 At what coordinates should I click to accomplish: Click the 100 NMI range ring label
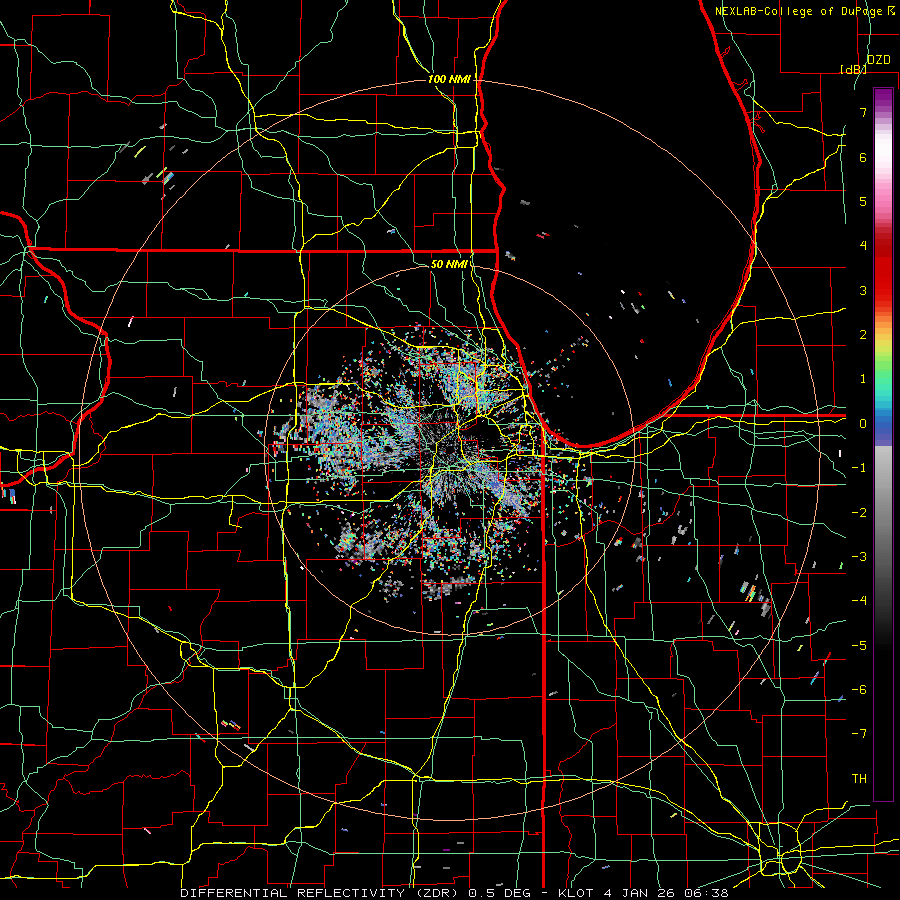(449, 79)
